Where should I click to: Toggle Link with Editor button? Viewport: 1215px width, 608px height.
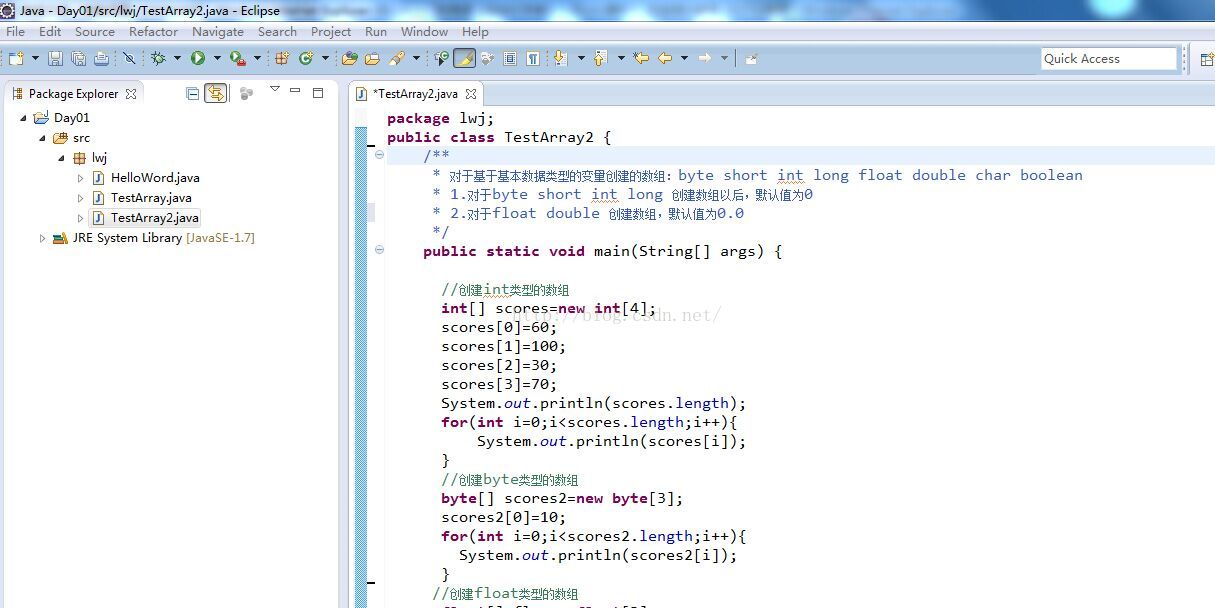click(x=215, y=93)
